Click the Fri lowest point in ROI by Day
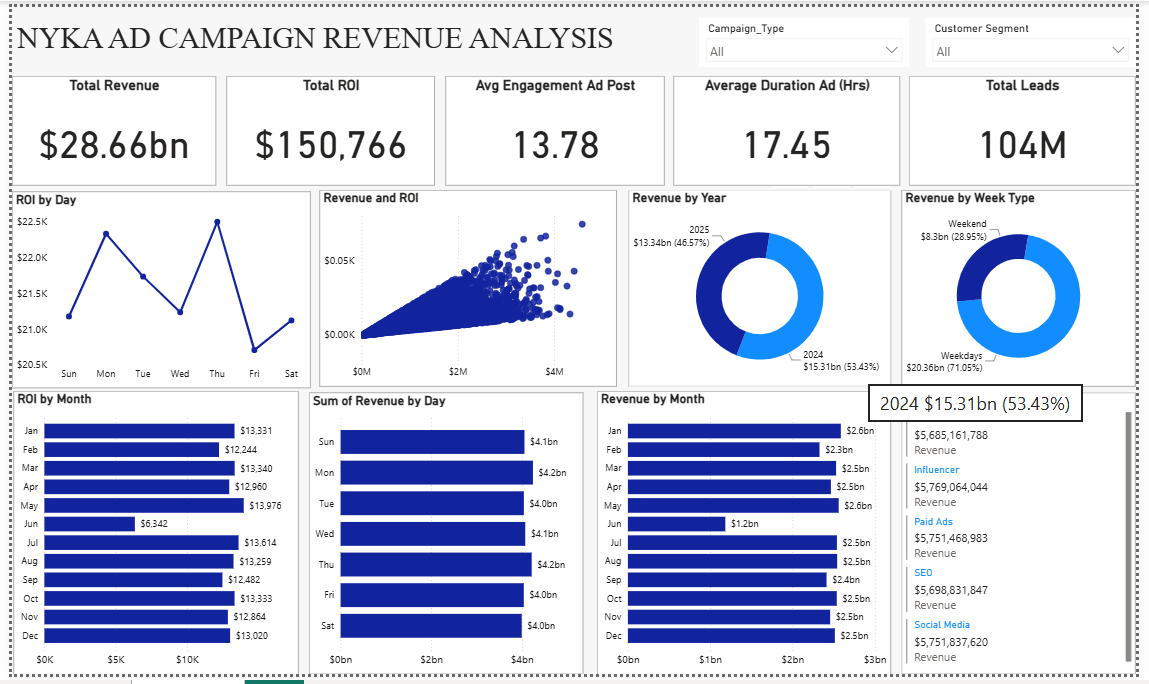 click(x=254, y=350)
